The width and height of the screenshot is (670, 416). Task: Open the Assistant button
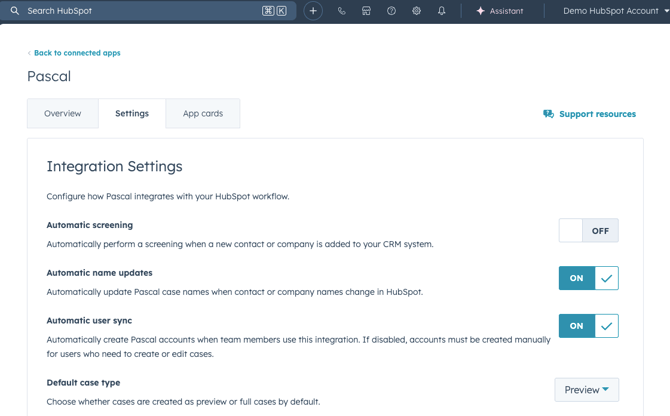point(499,11)
